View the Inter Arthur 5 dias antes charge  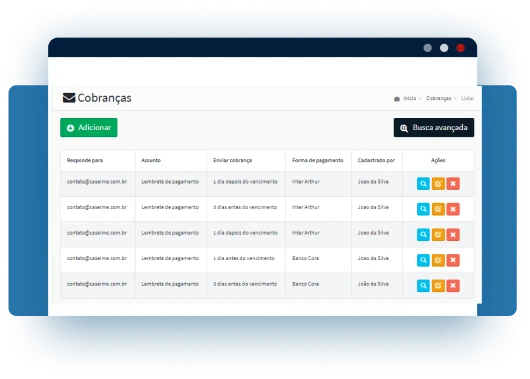423,209
